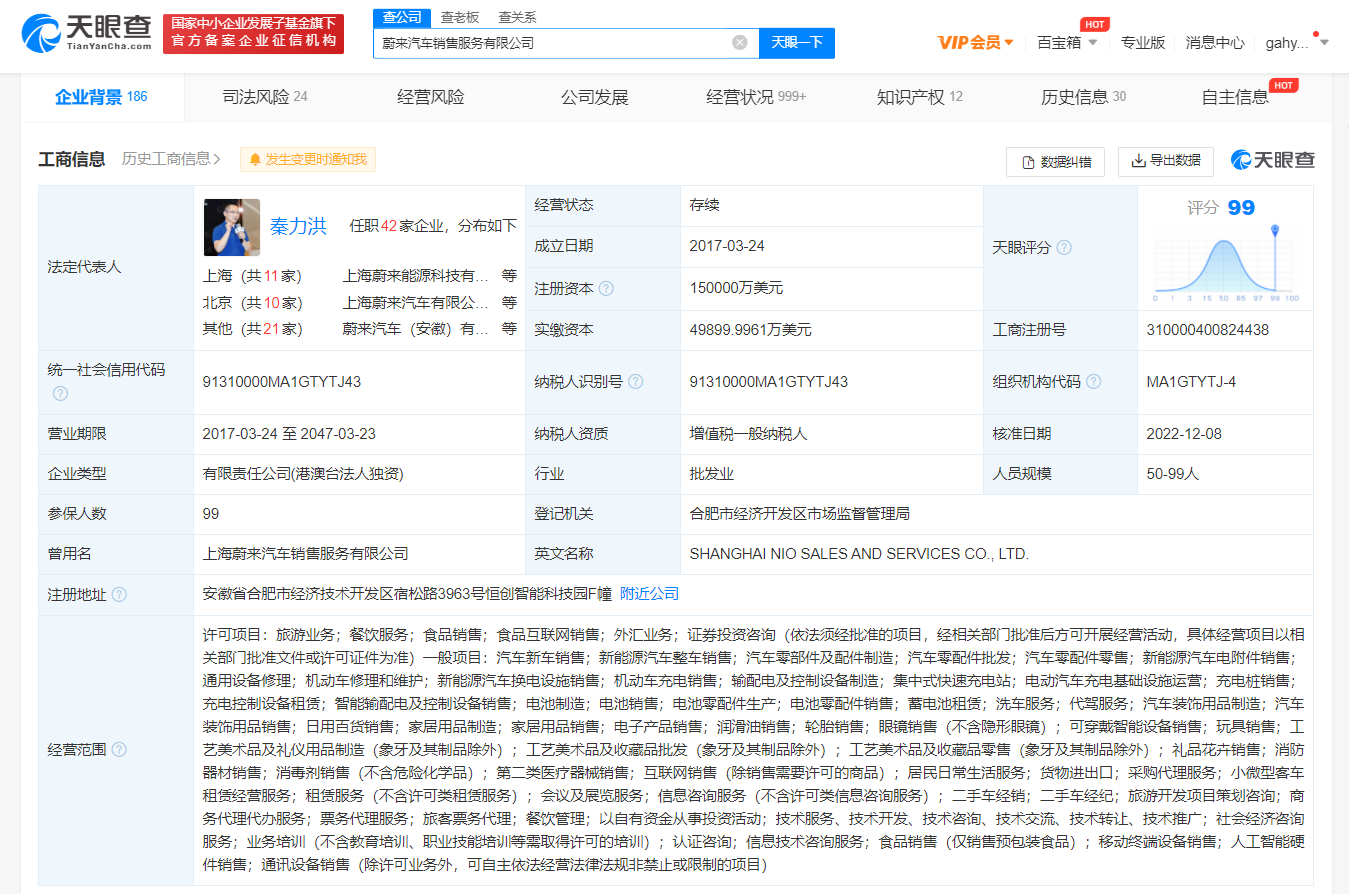Open 上海蔚来汽车有限公 company link

[x=416, y=302]
